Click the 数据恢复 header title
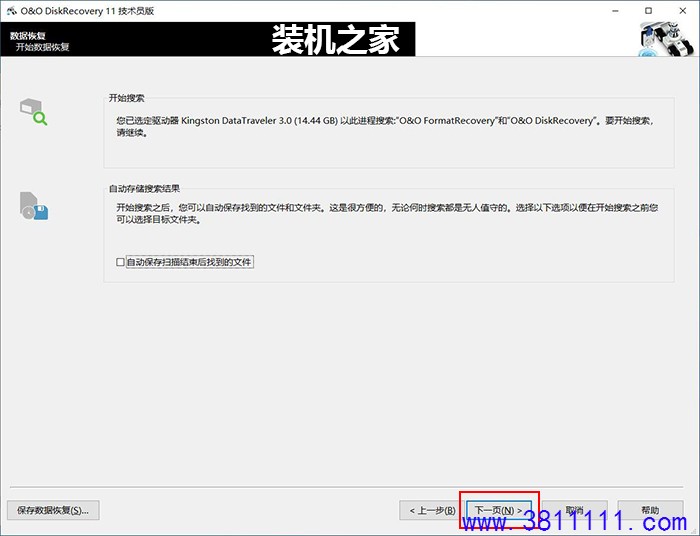The height and width of the screenshot is (536, 700). pyautogui.click(x=28, y=36)
